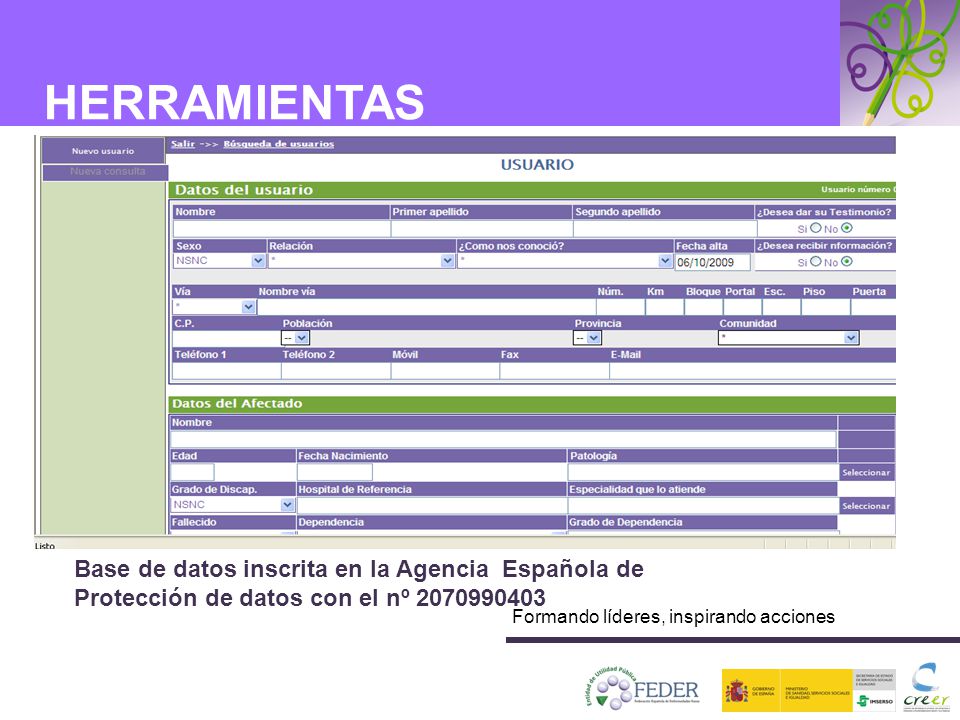This screenshot has width=960, height=720.
Task: Open the Nueva consulta menu item
Action: (x=105, y=172)
